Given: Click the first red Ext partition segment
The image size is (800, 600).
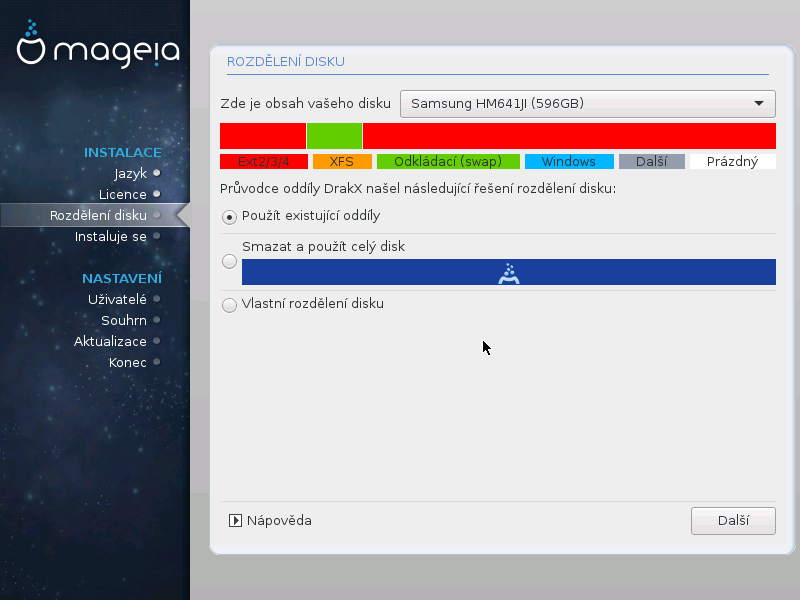Looking at the screenshot, I should [x=263, y=136].
